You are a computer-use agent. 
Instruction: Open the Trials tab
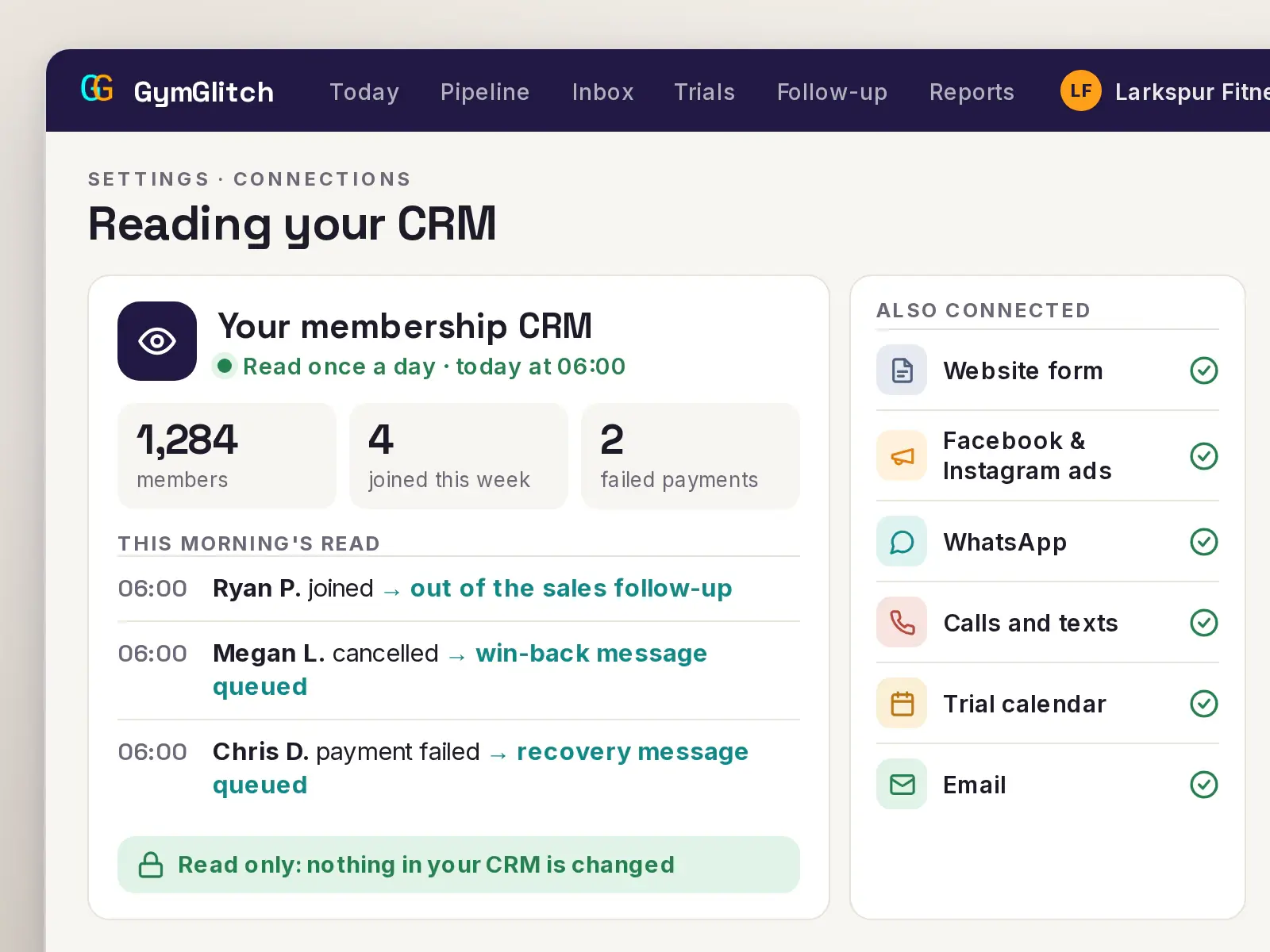coord(704,92)
